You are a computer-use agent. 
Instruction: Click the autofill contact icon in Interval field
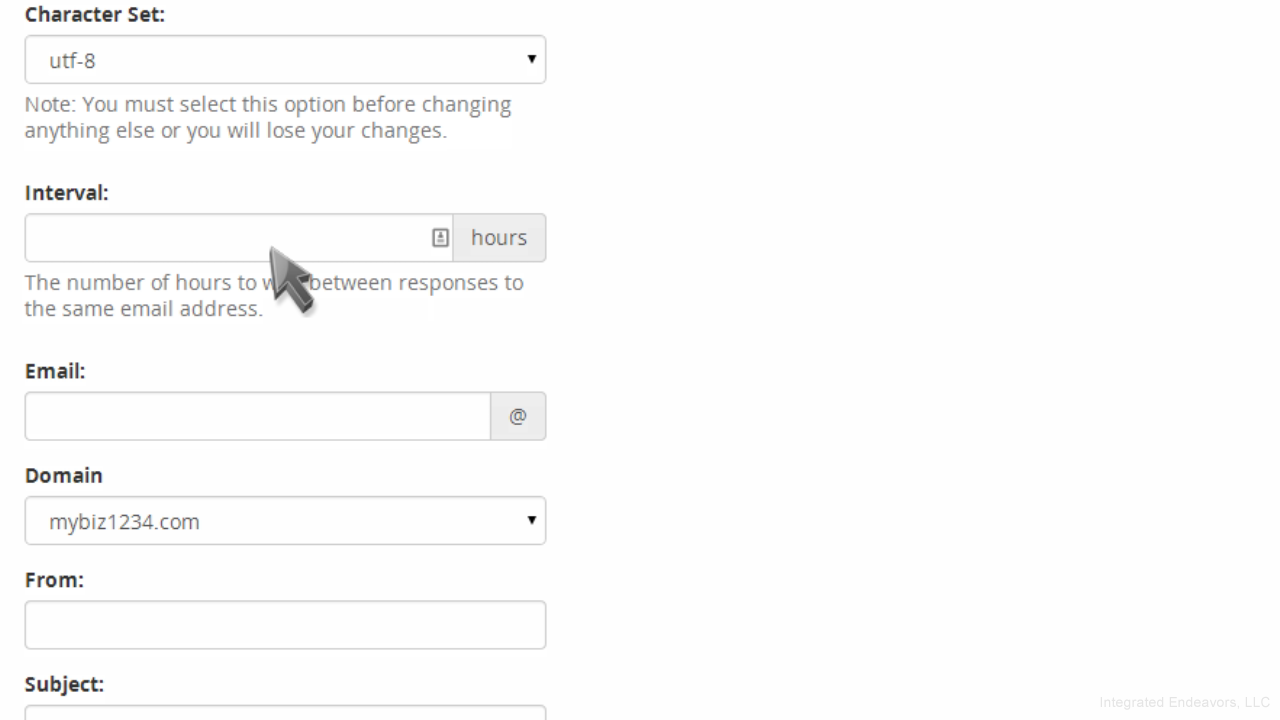(440, 238)
